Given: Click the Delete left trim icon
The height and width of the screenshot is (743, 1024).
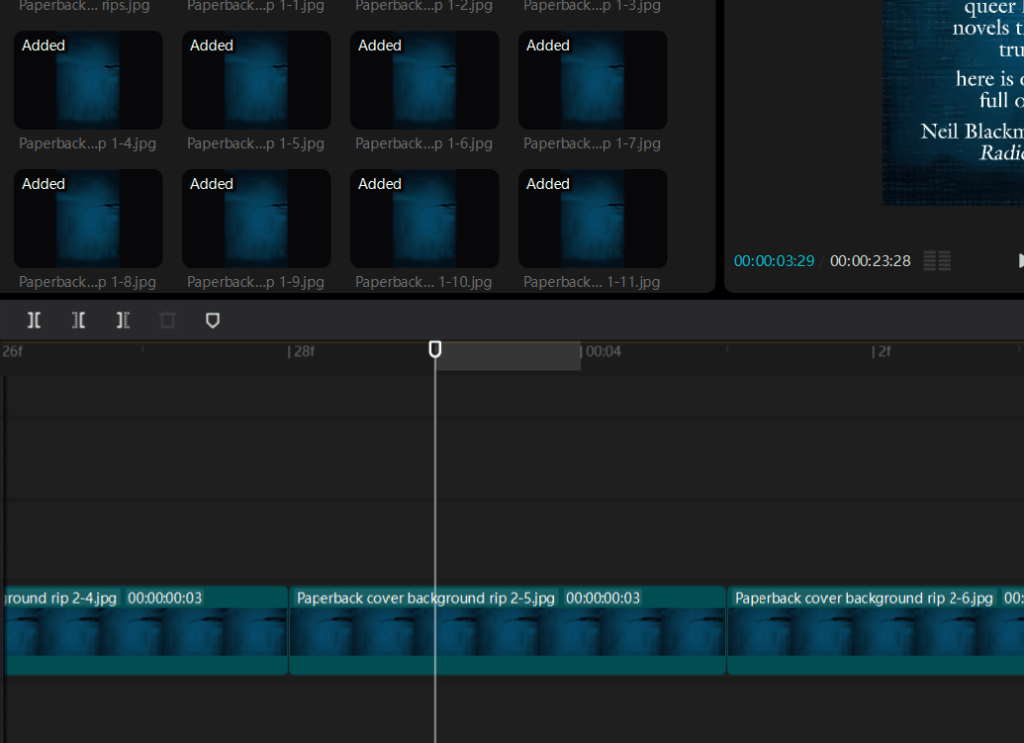Looking at the screenshot, I should (78, 320).
